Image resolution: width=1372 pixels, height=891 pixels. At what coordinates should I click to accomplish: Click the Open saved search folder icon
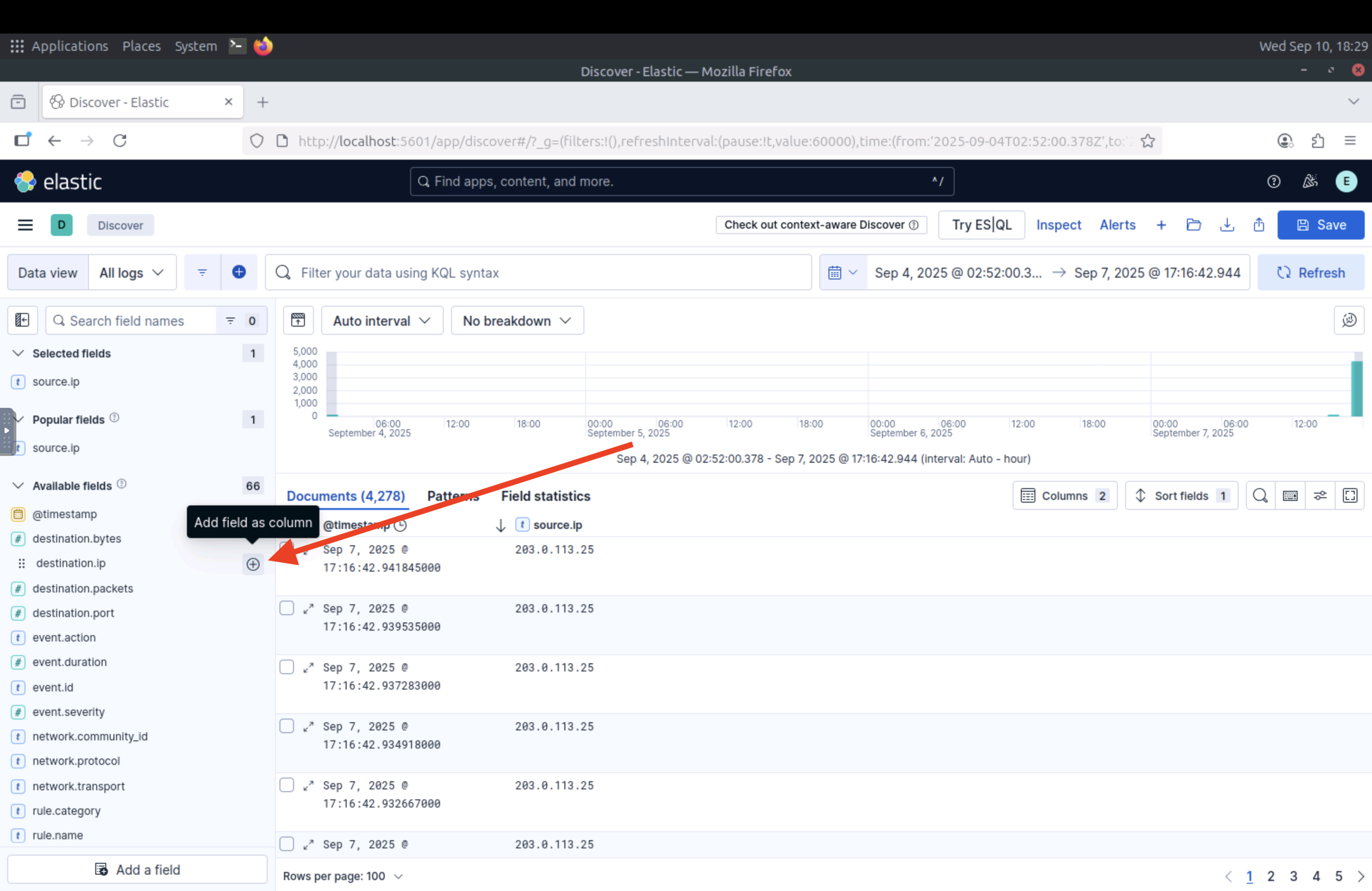coord(1193,225)
